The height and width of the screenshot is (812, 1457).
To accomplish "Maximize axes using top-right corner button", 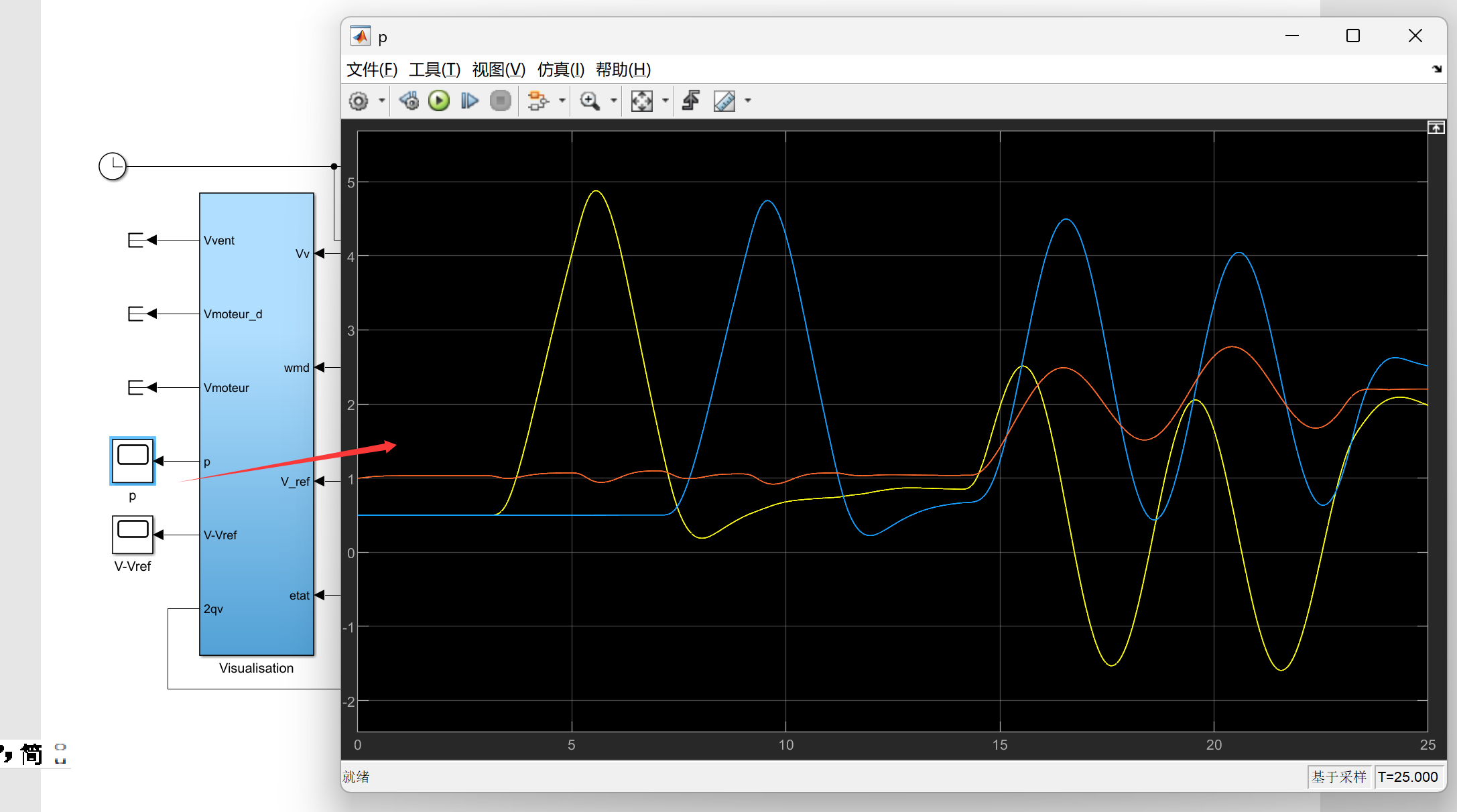I will pos(1436,128).
